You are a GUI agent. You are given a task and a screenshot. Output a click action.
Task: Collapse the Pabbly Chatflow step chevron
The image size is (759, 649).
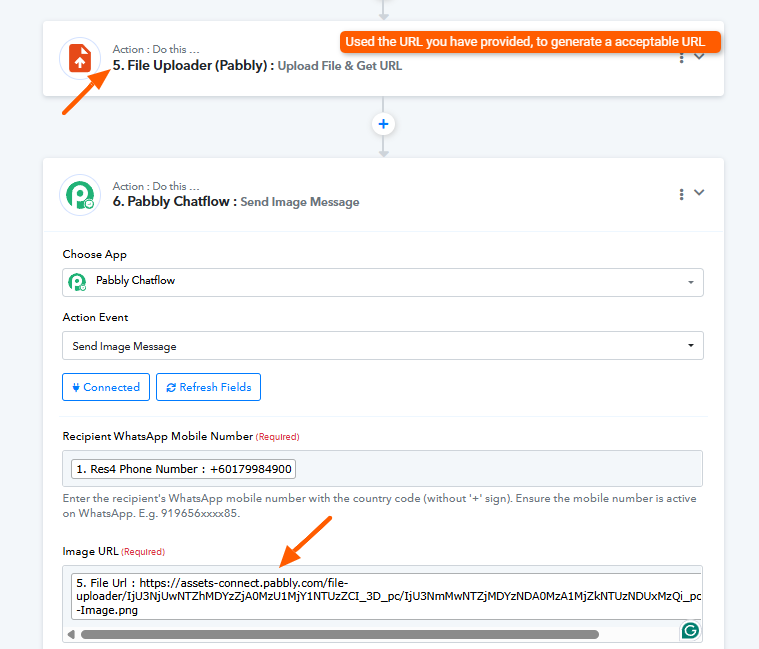point(700,193)
